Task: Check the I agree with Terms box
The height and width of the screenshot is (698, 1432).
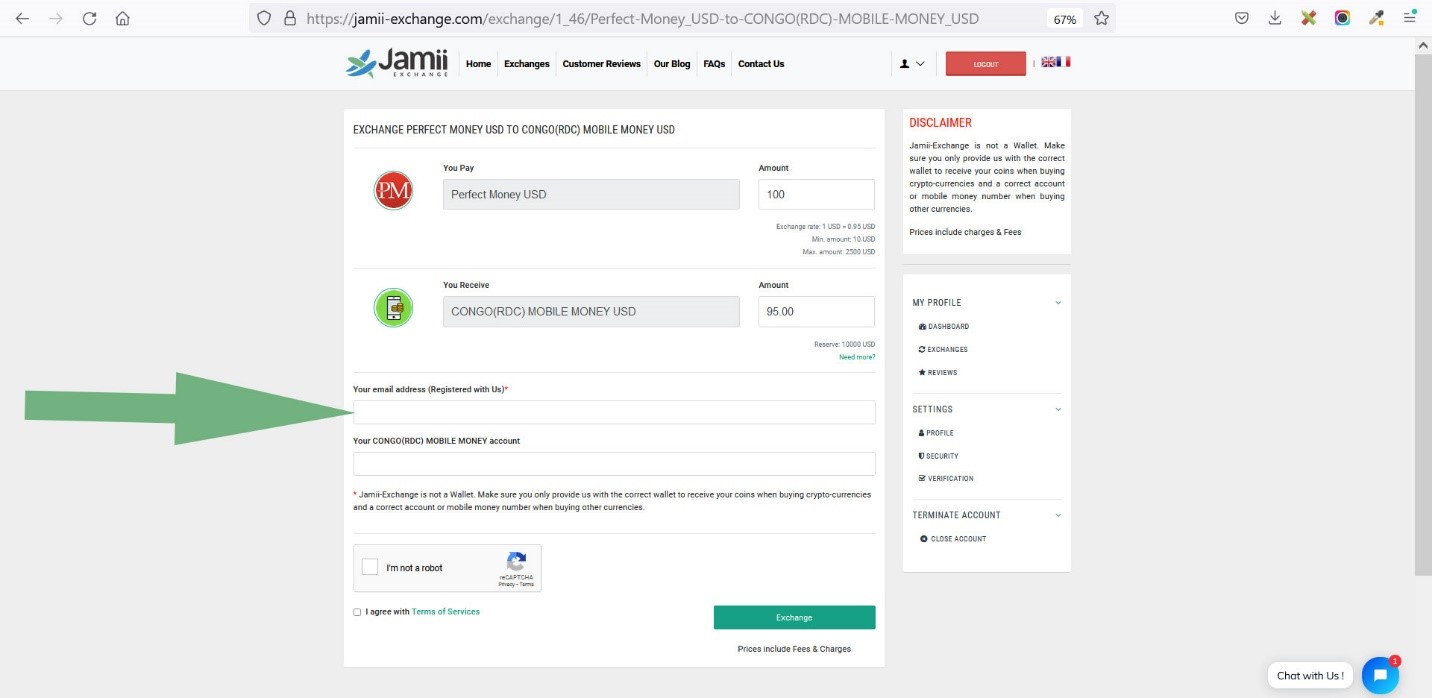Action: [x=357, y=612]
